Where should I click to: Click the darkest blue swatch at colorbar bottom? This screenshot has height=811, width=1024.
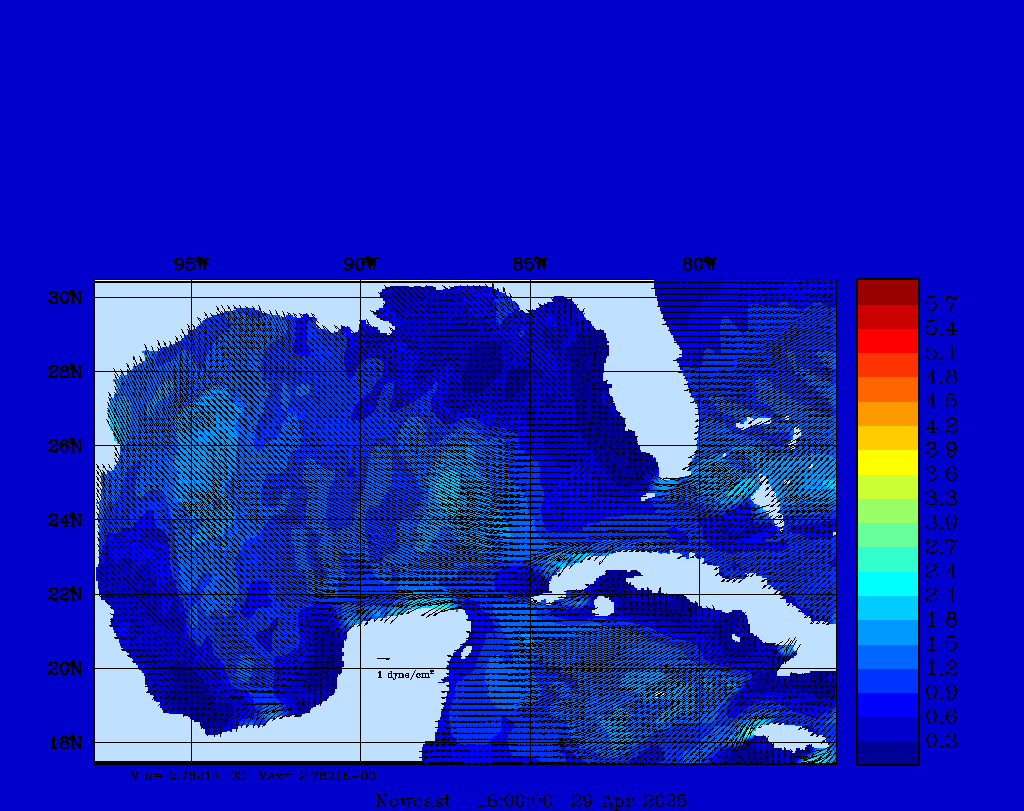coord(887,753)
